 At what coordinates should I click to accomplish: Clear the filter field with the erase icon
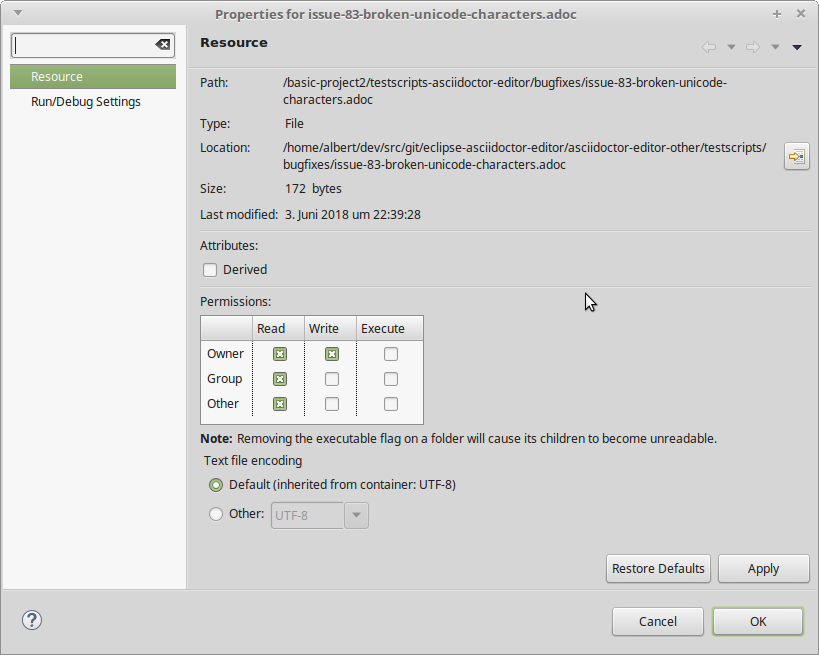pyautogui.click(x=161, y=44)
